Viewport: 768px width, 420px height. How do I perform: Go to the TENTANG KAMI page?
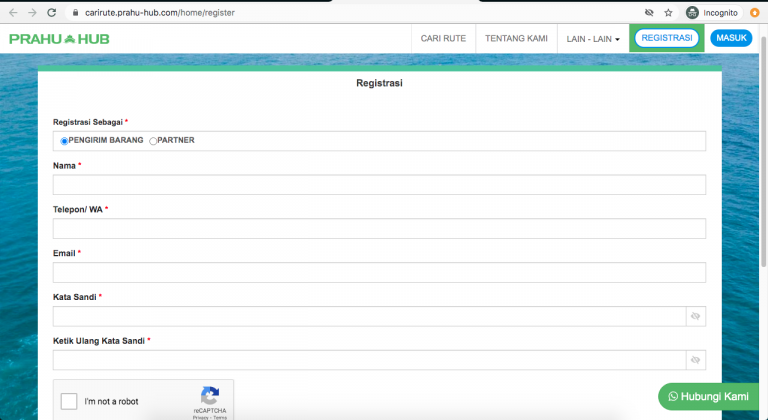pyautogui.click(x=516, y=39)
